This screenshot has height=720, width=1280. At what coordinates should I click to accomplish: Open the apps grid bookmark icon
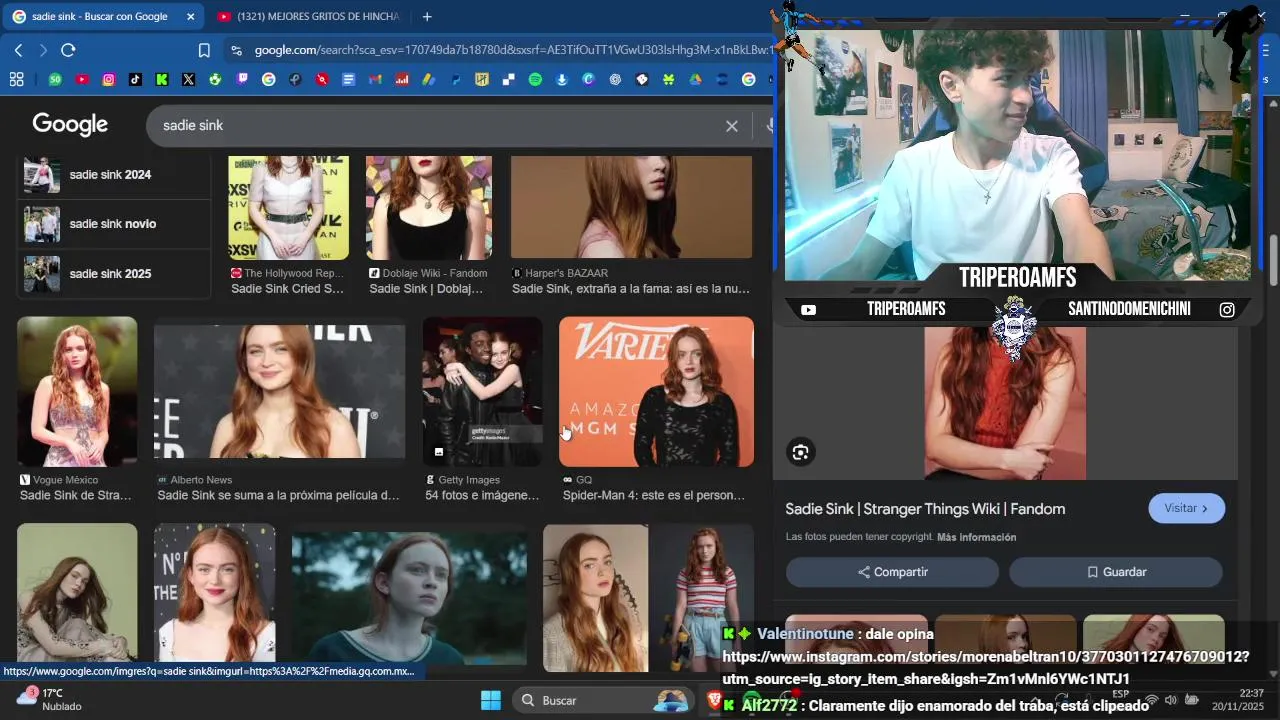pos(16,79)
